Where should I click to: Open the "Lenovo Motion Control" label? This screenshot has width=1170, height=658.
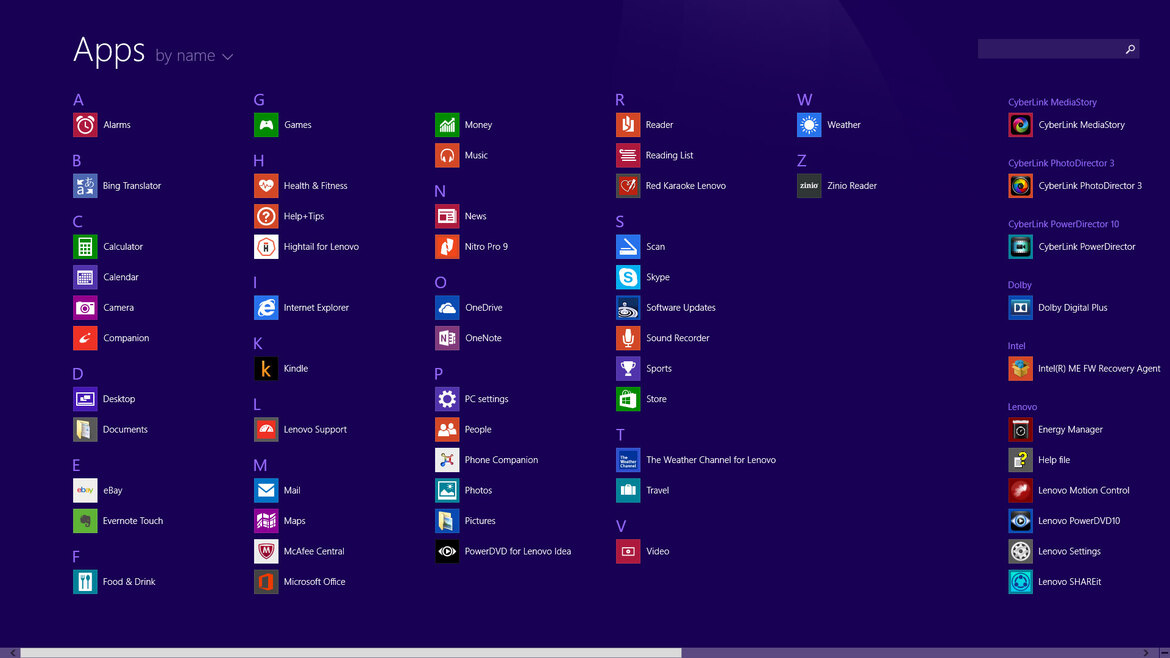coord(1083,490)
